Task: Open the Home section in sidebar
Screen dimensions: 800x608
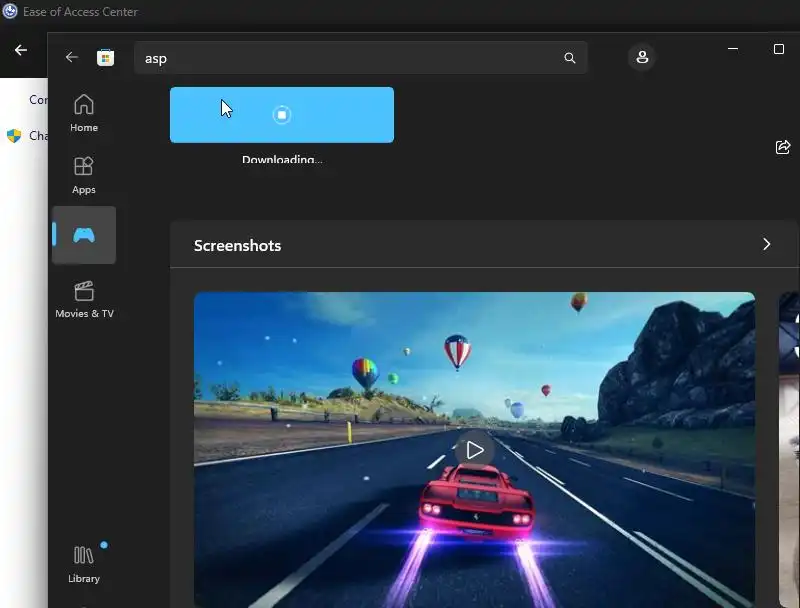Action: (x=84, y=113)
